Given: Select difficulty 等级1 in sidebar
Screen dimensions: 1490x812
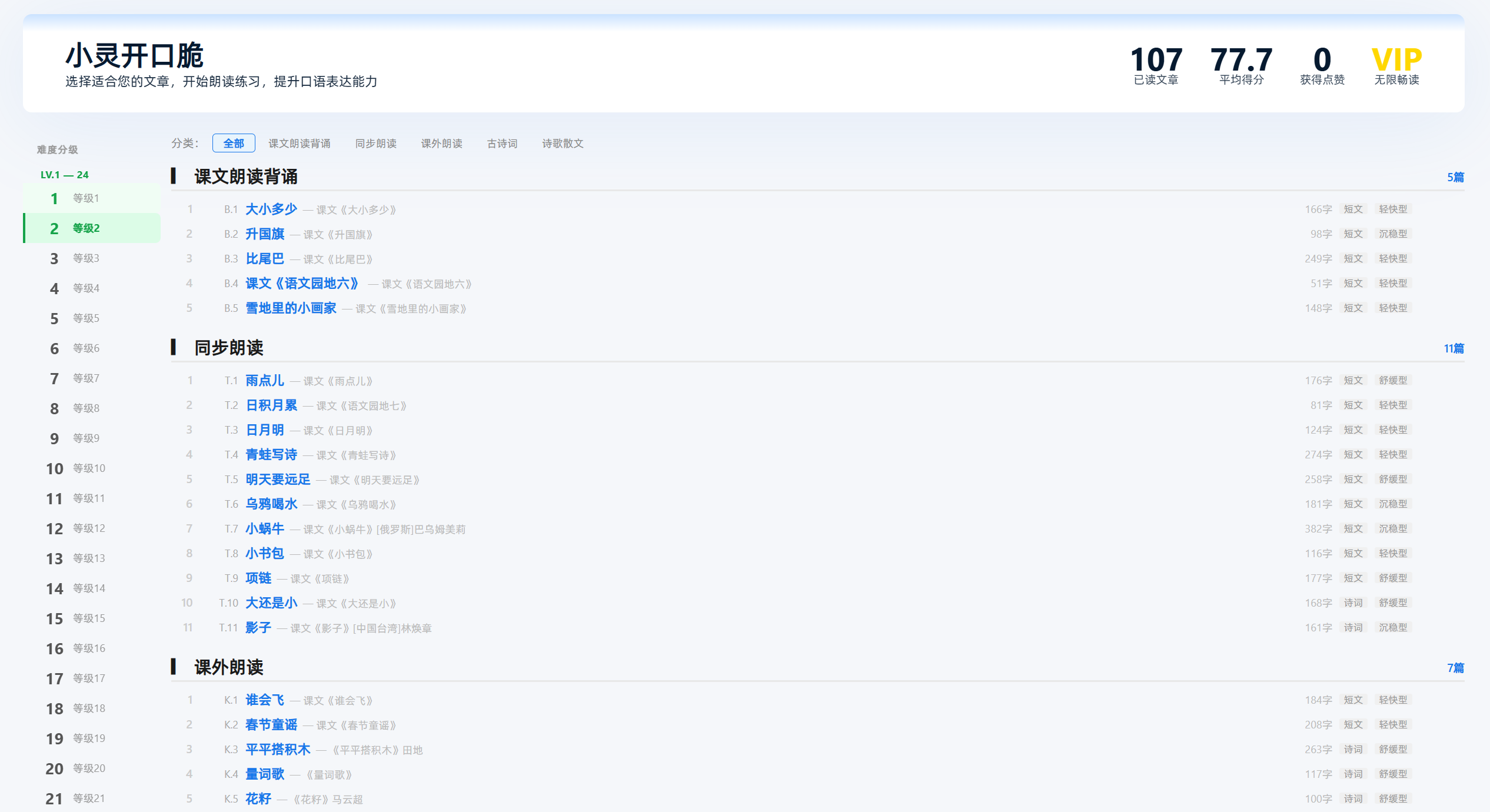Looking at the screenshot, I should pyautogui.click(x=92, y=198).
